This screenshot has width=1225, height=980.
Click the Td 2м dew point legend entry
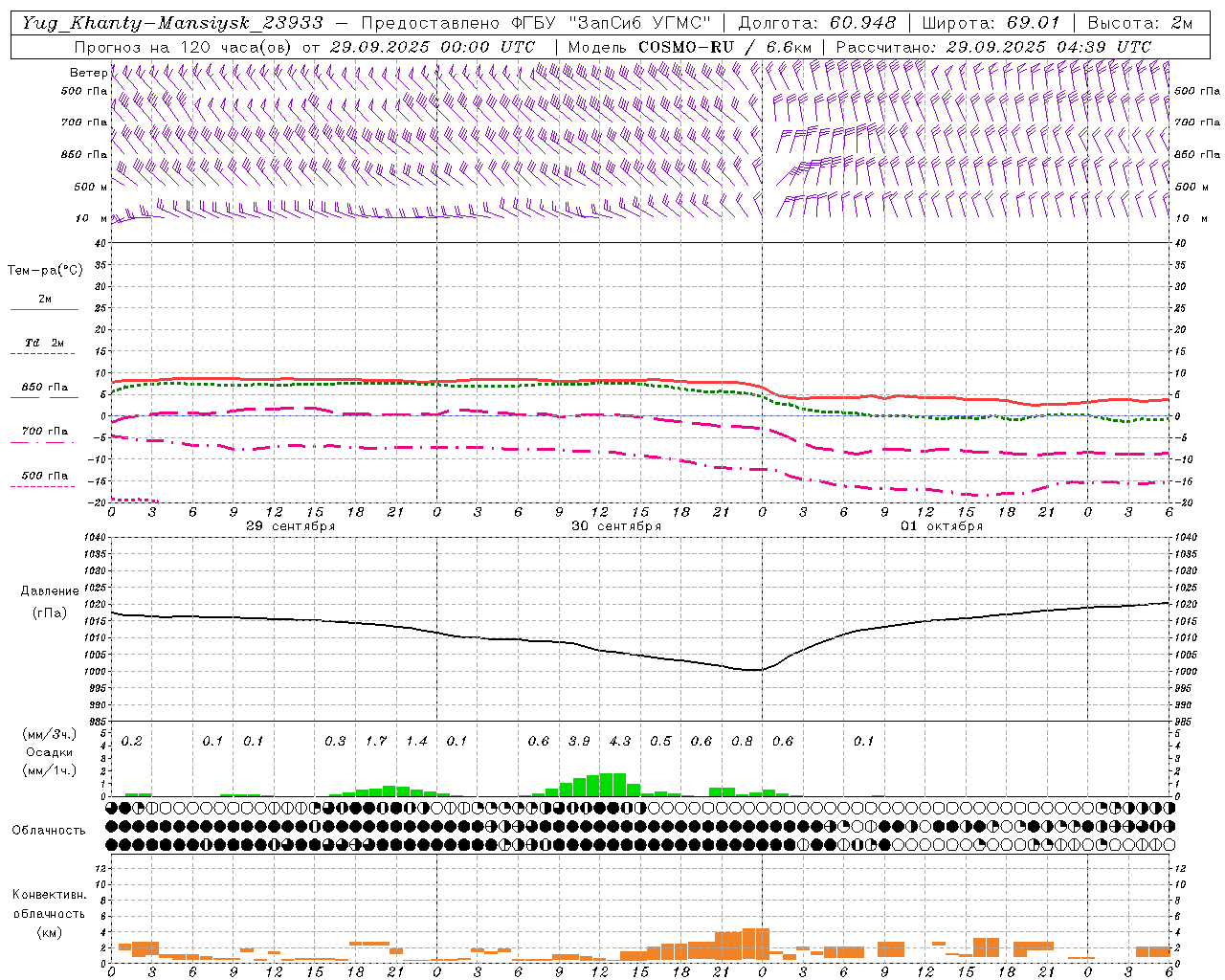[45, 343]
